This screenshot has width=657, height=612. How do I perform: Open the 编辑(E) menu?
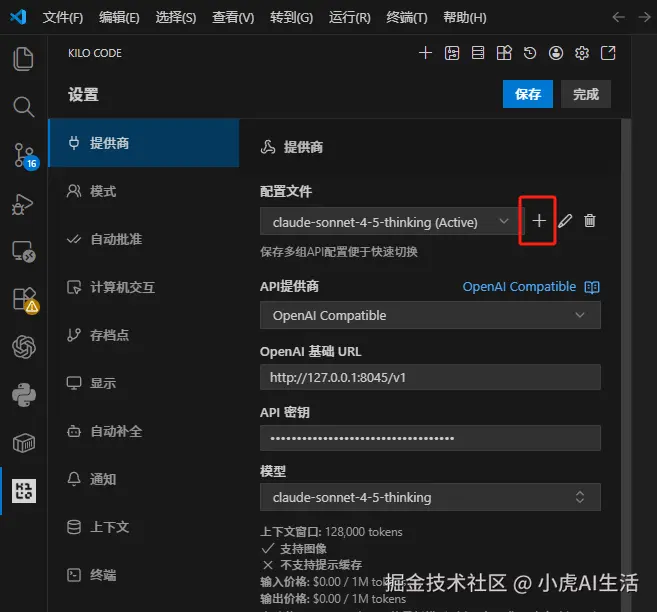click(x=119, y=17)
